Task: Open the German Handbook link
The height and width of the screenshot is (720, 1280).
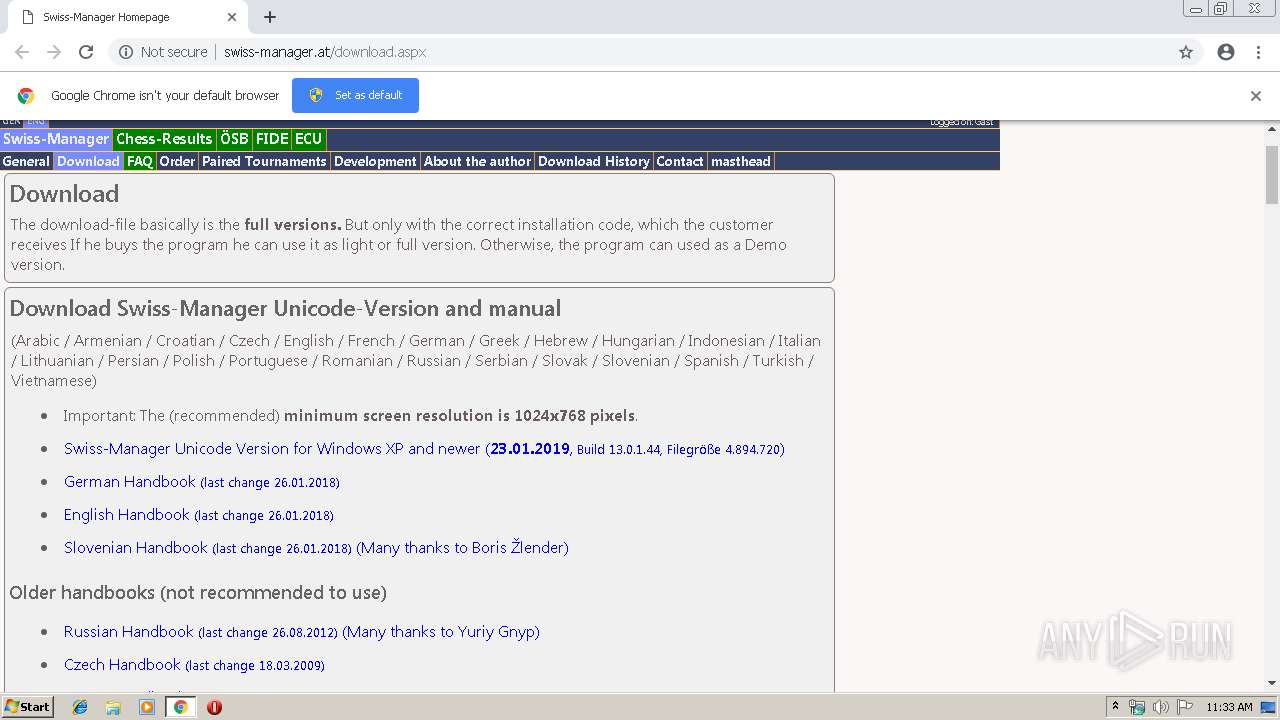Action: click(202, 482)
